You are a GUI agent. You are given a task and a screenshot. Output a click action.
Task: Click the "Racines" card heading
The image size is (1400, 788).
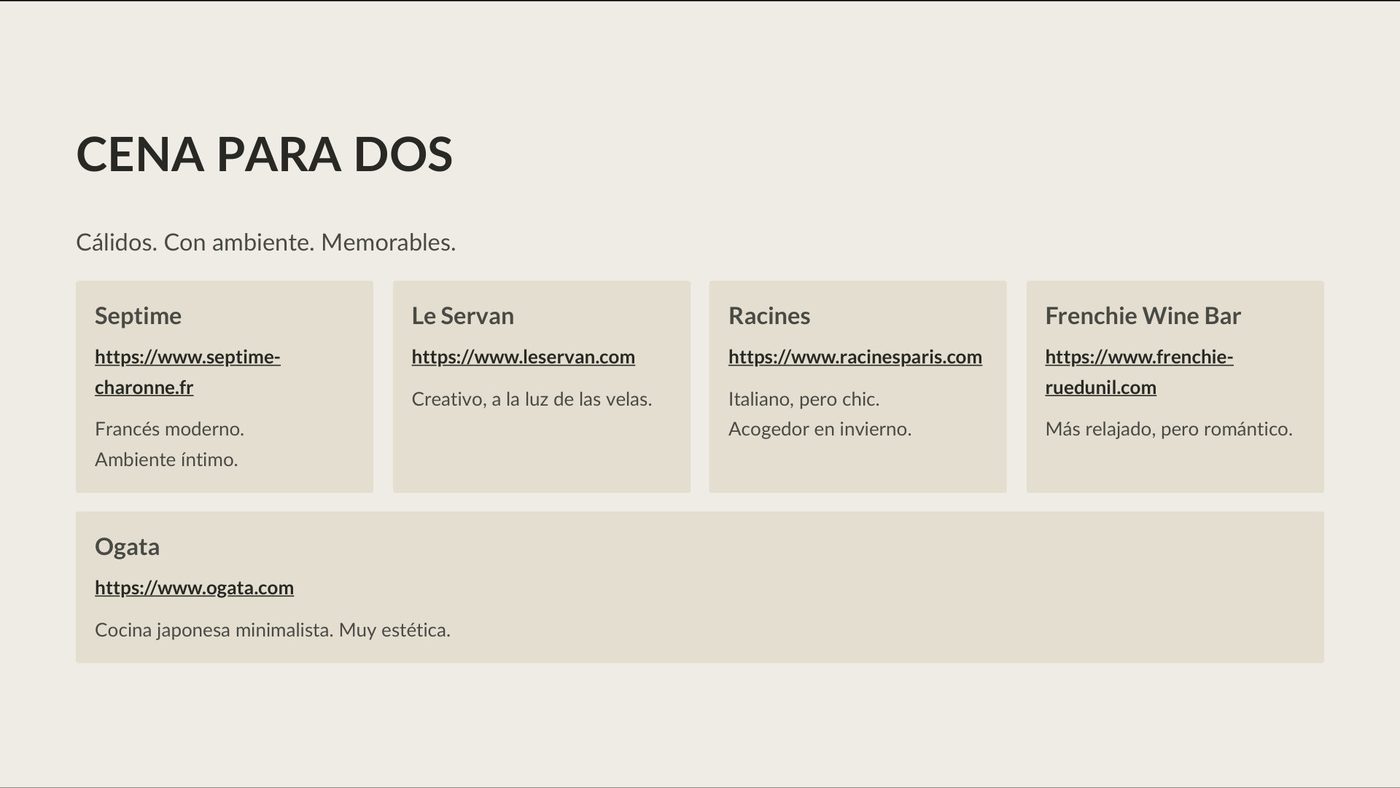coord(769,316)
